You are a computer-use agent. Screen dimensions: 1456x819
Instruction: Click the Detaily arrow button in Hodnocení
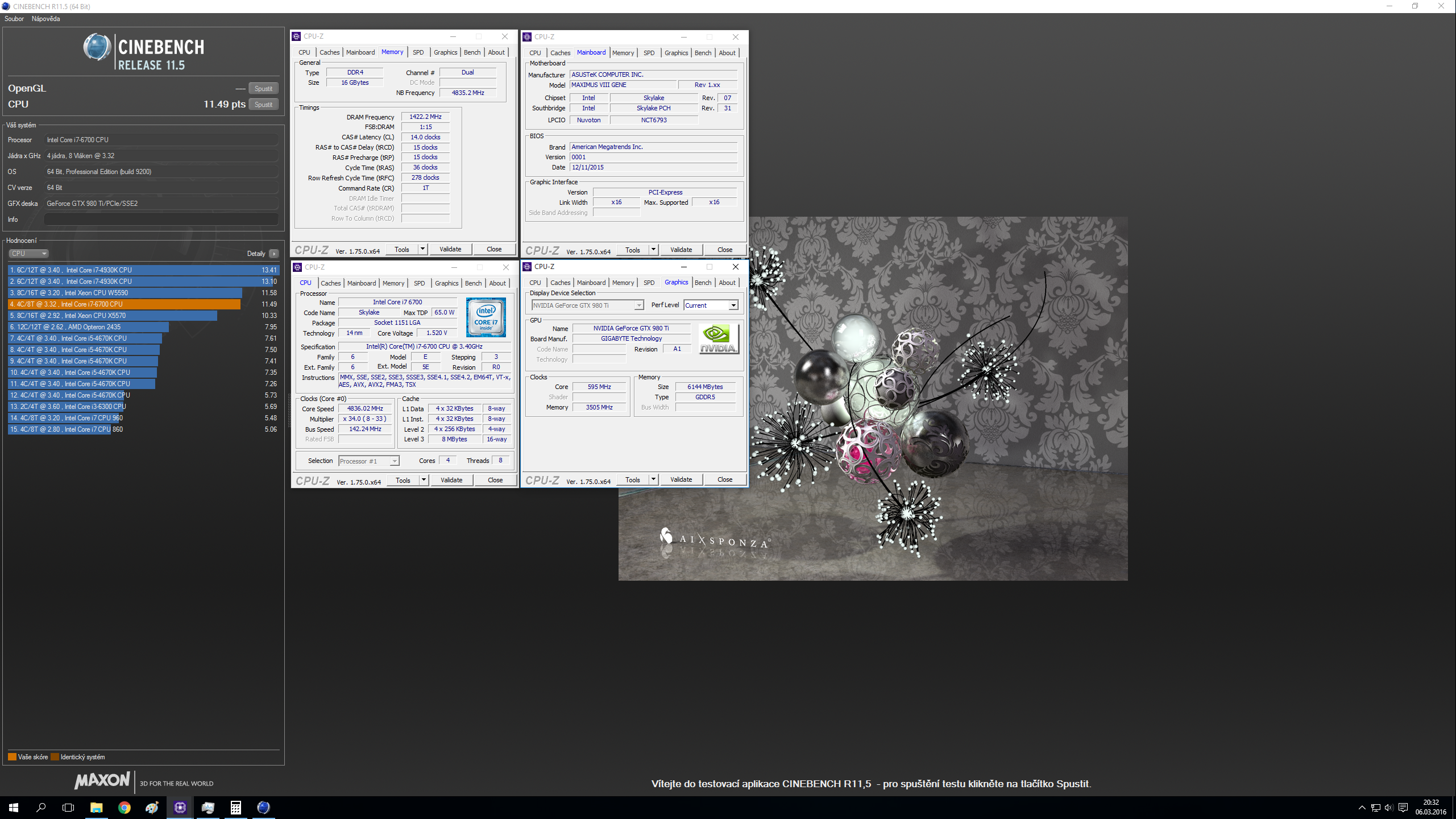point(274,254)
